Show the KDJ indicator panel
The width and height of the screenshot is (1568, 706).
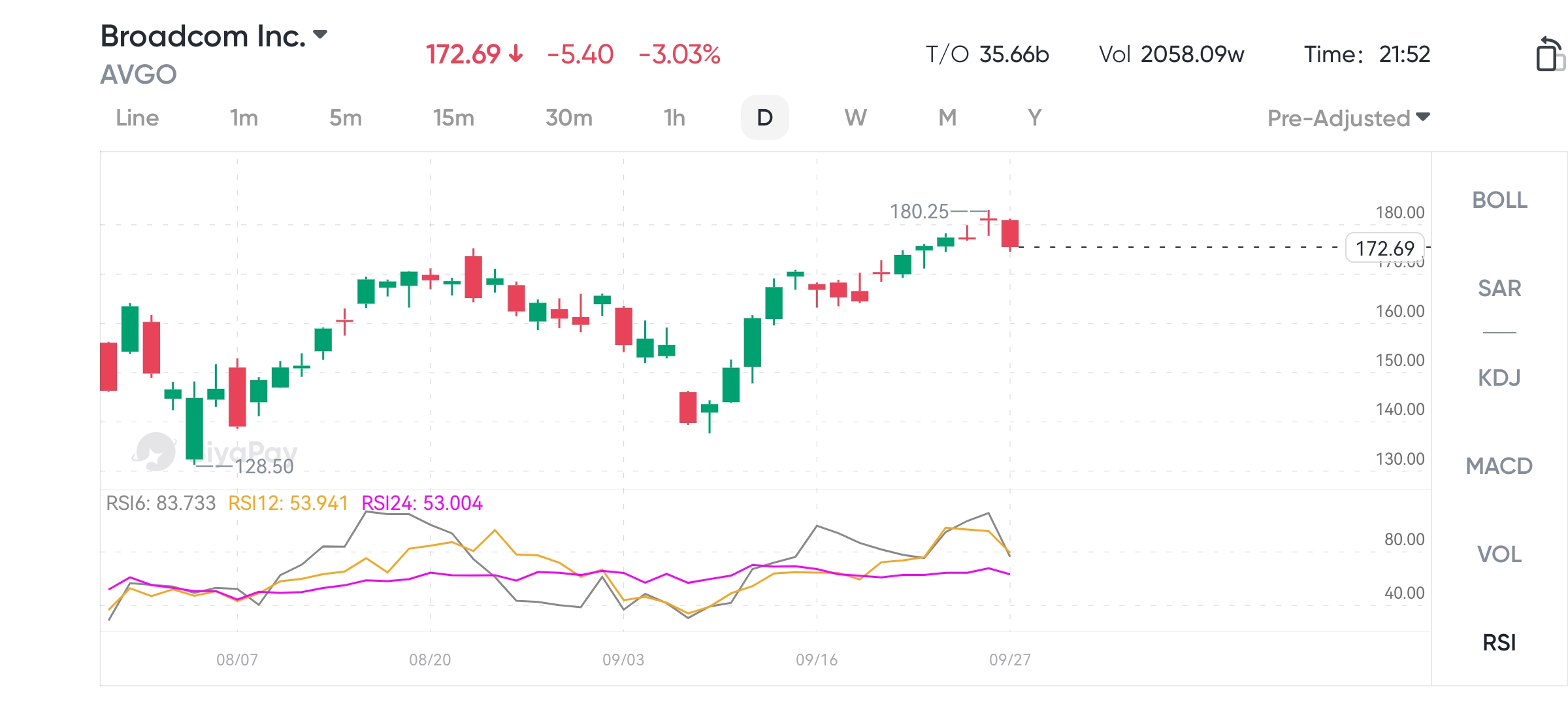pos(1499,377)
